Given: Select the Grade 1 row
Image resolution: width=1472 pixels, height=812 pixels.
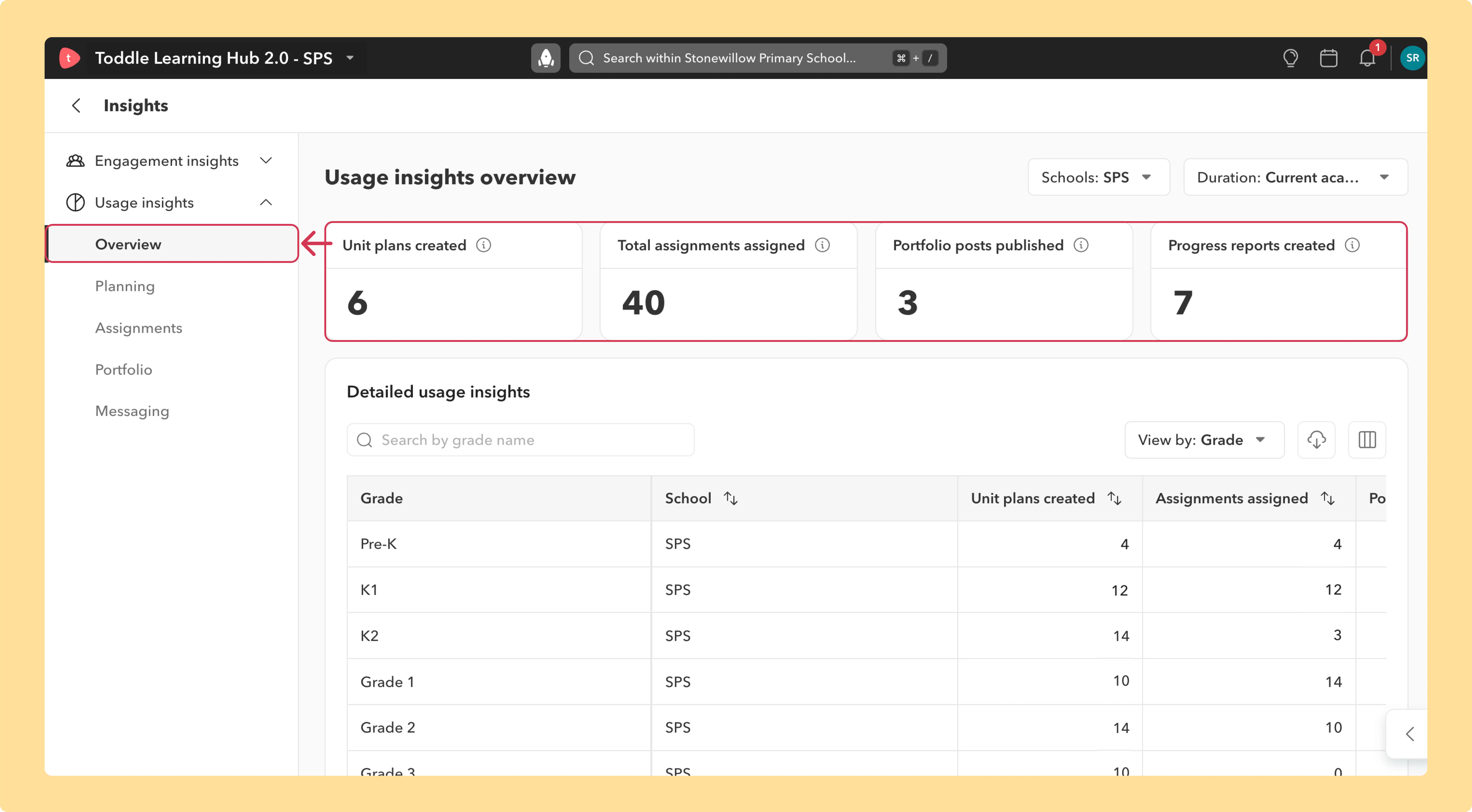Looking at the screenshot, I should point(866,682).
